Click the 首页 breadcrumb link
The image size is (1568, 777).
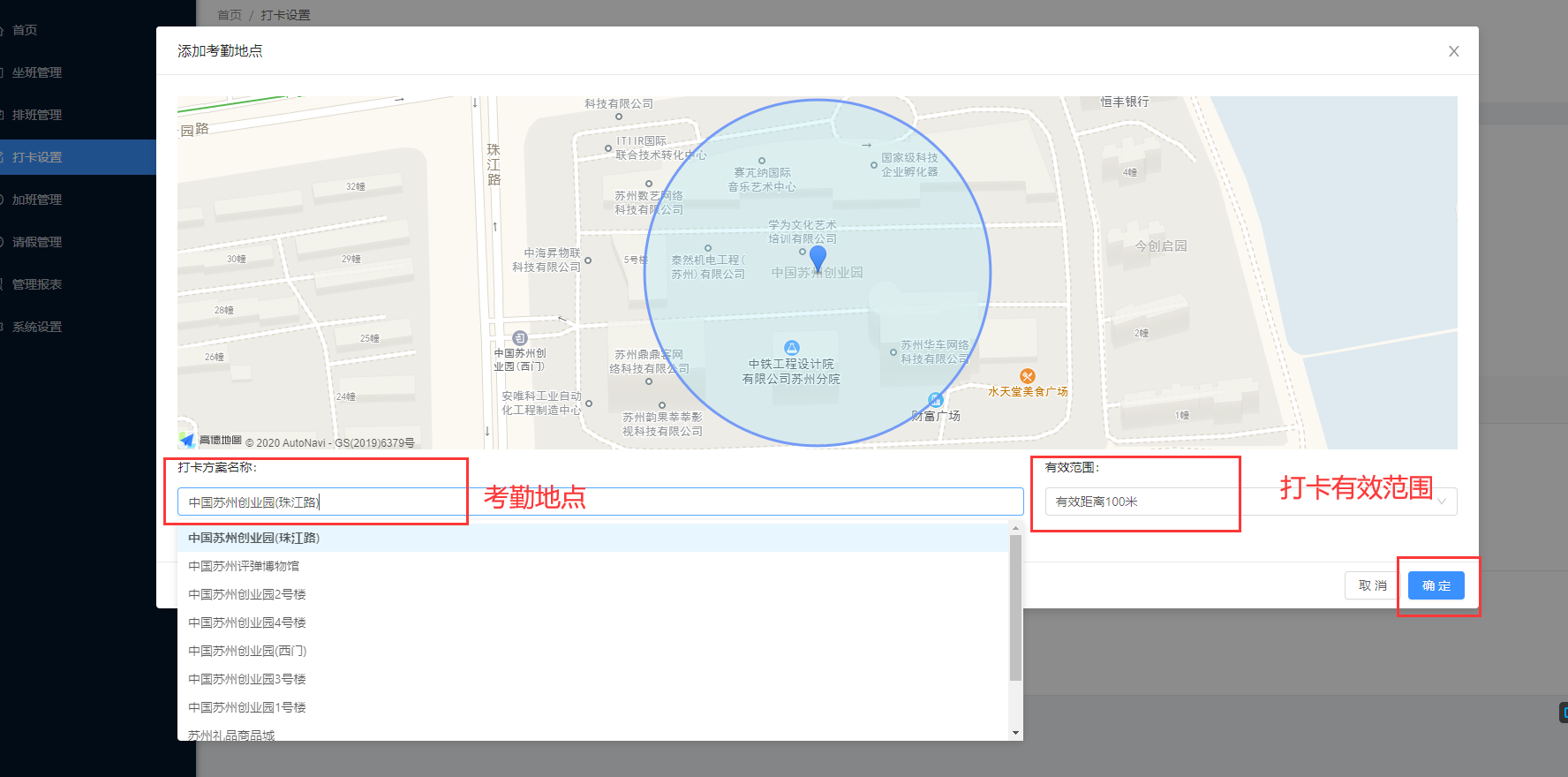point(230,15)
